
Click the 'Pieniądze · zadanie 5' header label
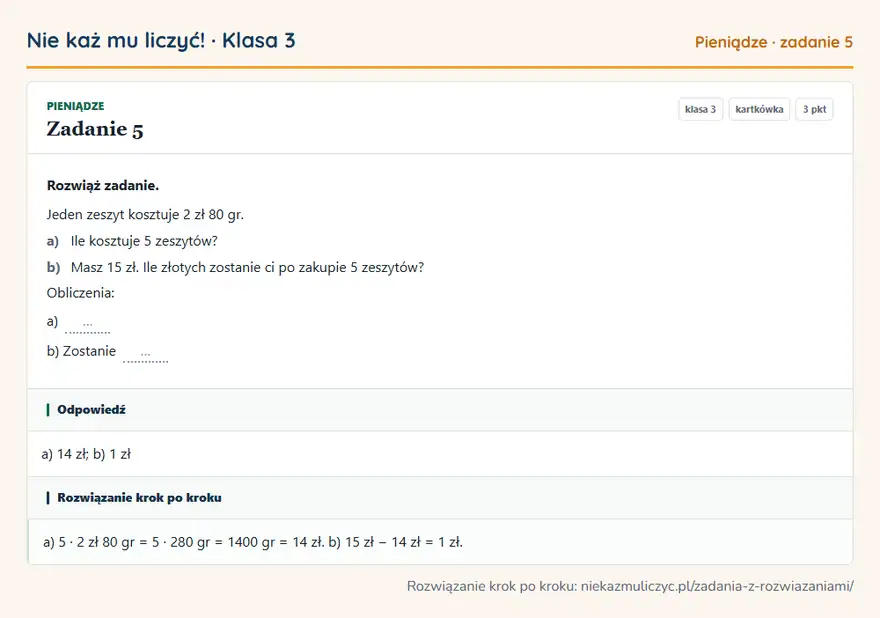(773, 42)
